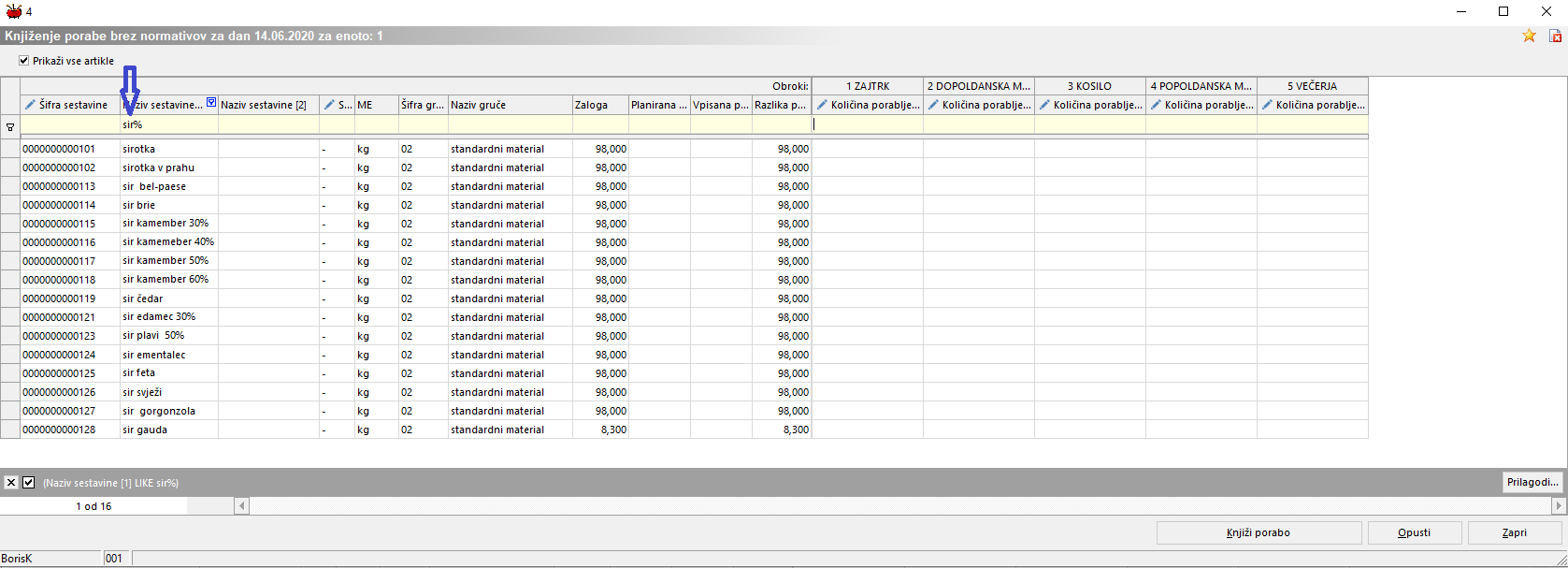Screen dimensions: 1568x568
Task: Click the filter cell under Šifra sestavine
Action: pos(70,124)
